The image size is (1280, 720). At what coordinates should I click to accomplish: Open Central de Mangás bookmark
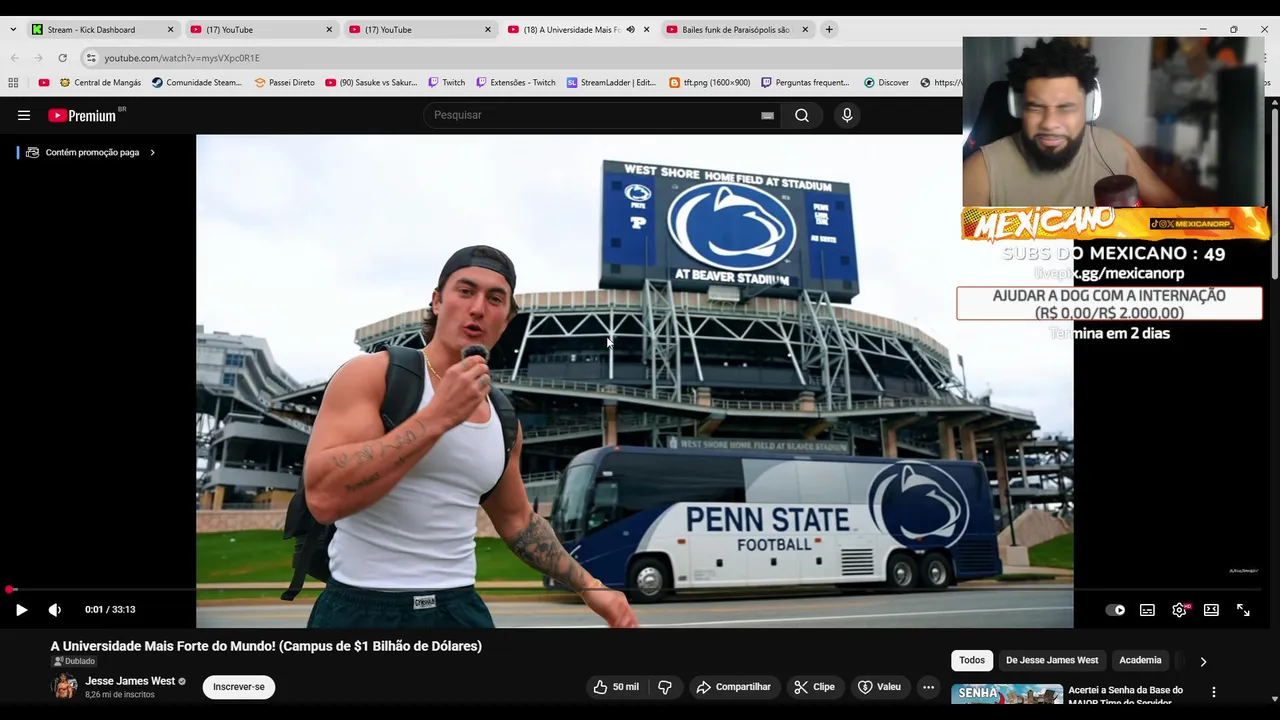100,83
